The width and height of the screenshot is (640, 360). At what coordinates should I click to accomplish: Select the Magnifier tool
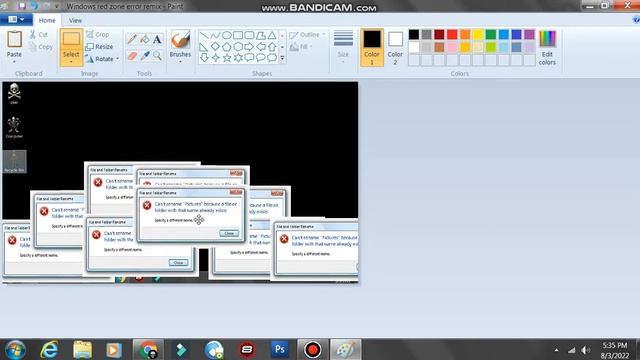click(157, 56)
